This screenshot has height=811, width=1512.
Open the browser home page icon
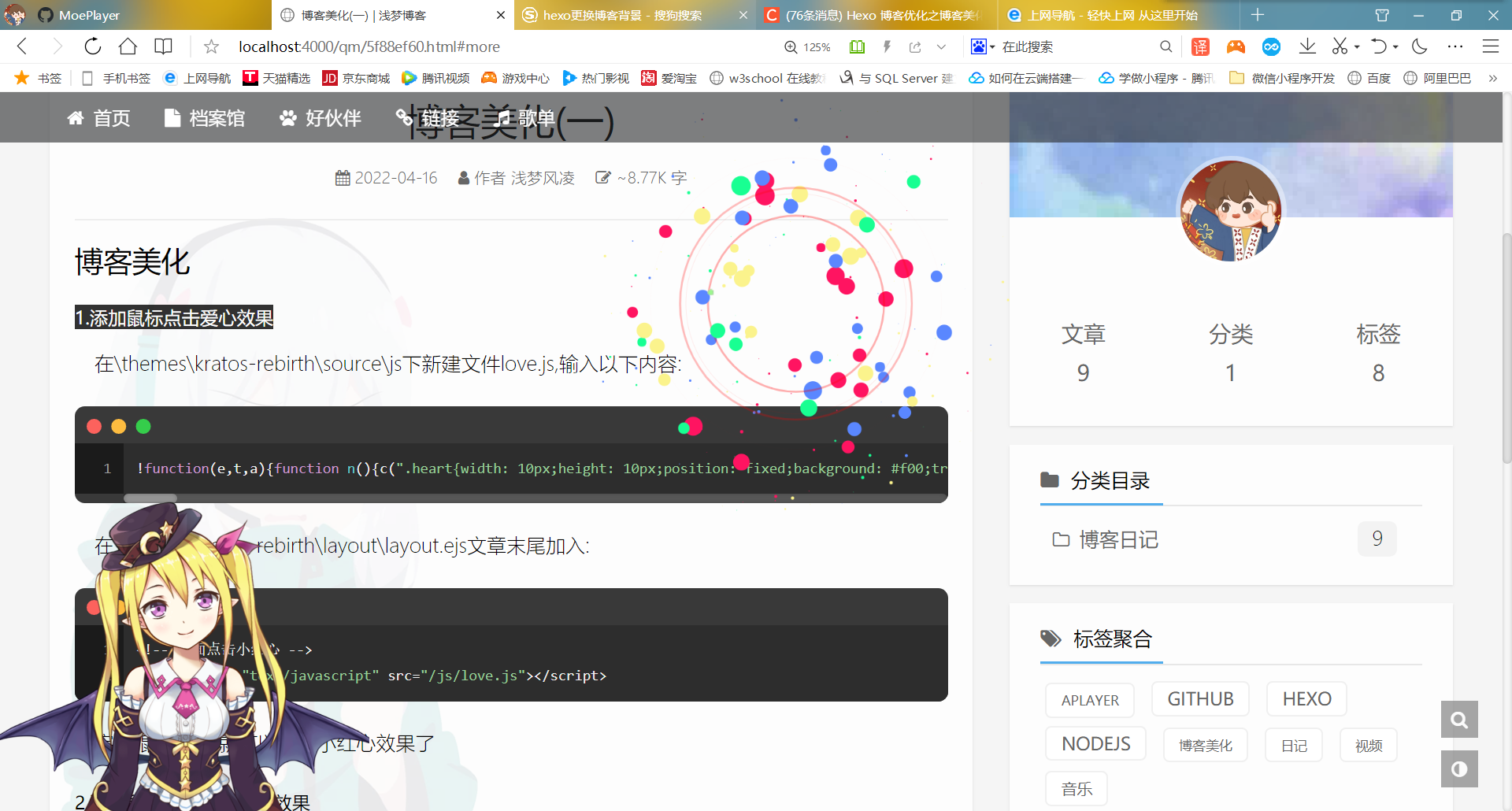128,46
